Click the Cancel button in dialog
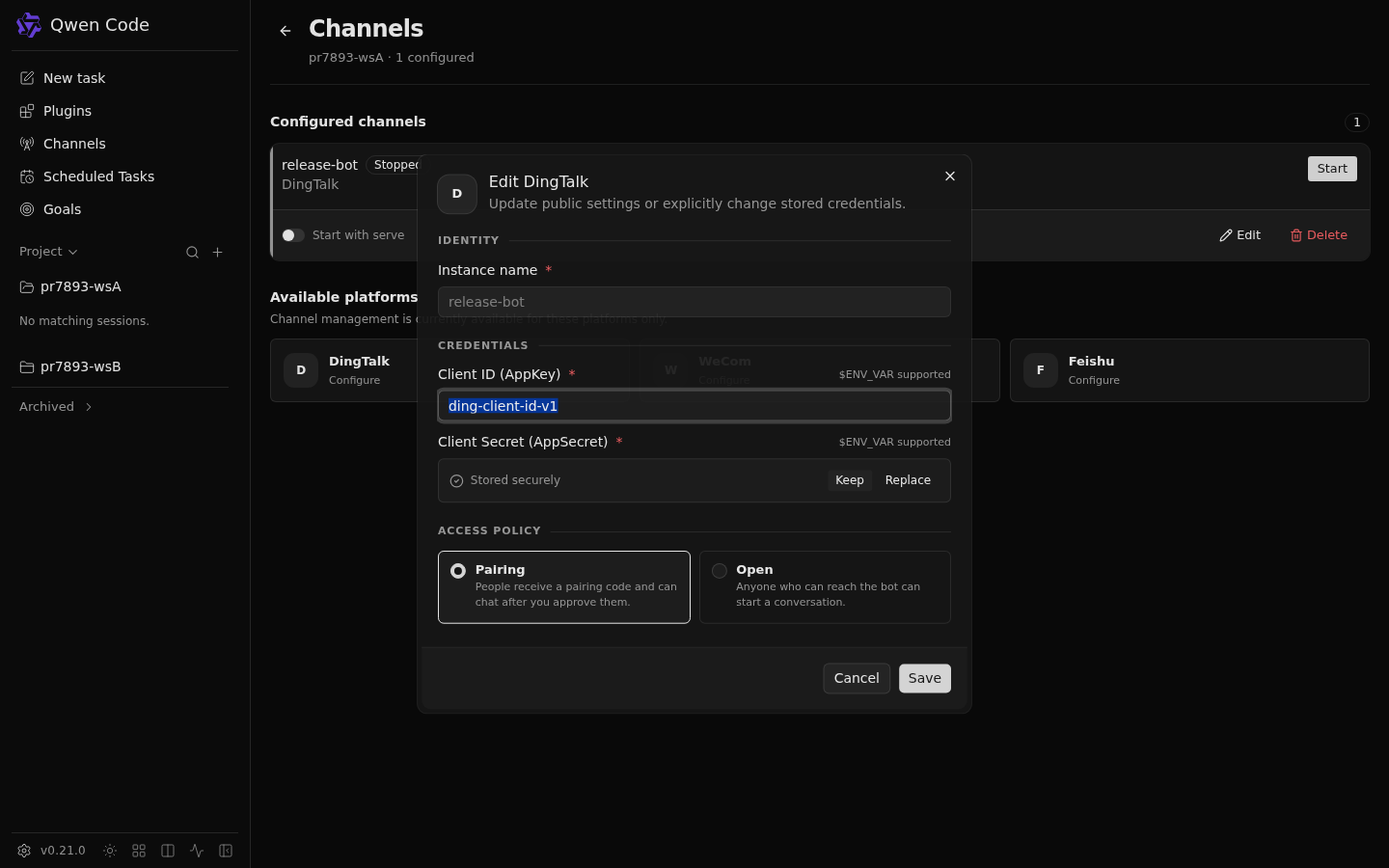Viewport: 1389px width, 868px height. 857,678
